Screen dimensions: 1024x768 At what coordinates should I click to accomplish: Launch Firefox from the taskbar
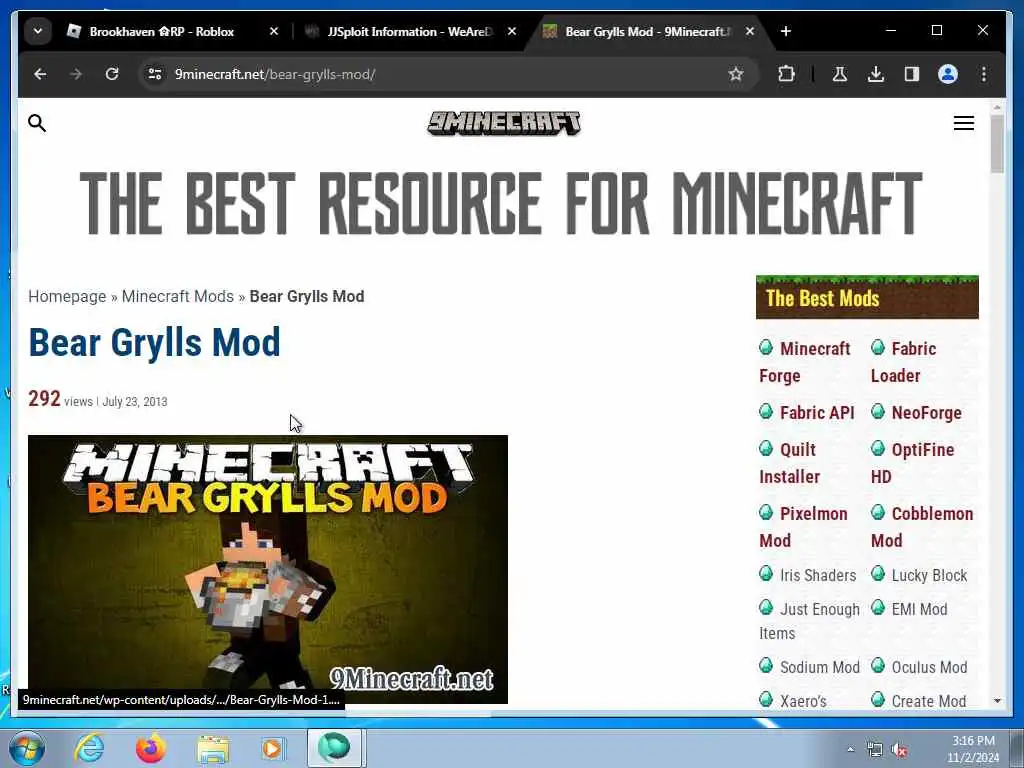click(151, 748)
